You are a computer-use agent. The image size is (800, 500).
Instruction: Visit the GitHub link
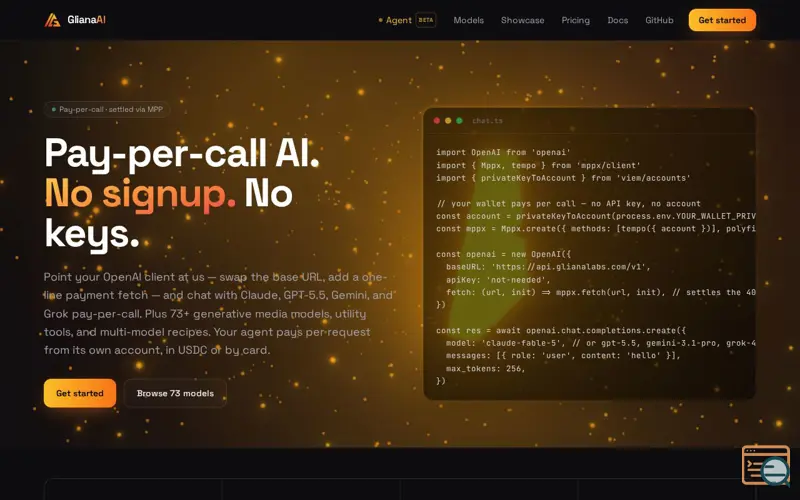659,20
